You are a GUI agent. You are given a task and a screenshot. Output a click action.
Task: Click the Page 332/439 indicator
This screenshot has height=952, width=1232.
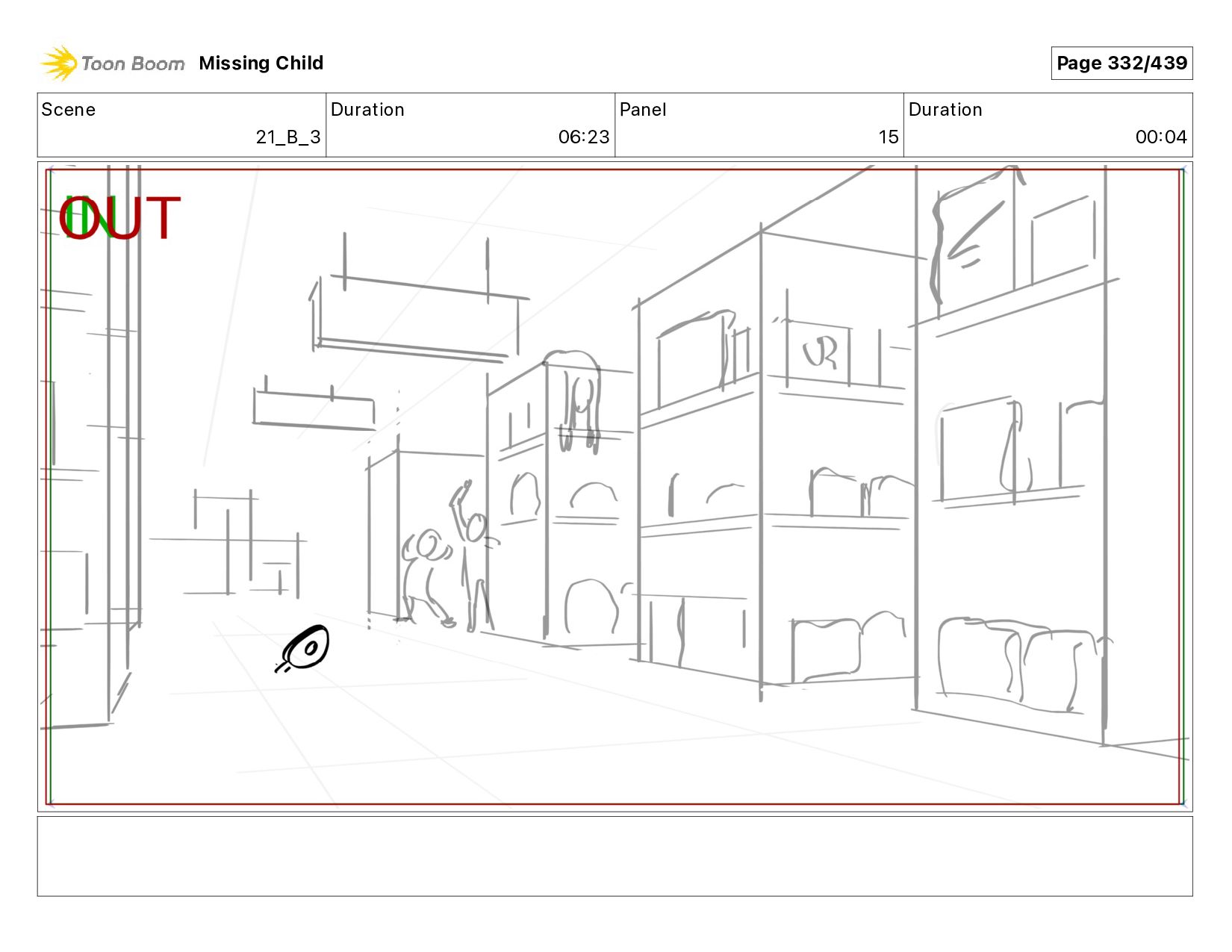[x=1121, y=63]
